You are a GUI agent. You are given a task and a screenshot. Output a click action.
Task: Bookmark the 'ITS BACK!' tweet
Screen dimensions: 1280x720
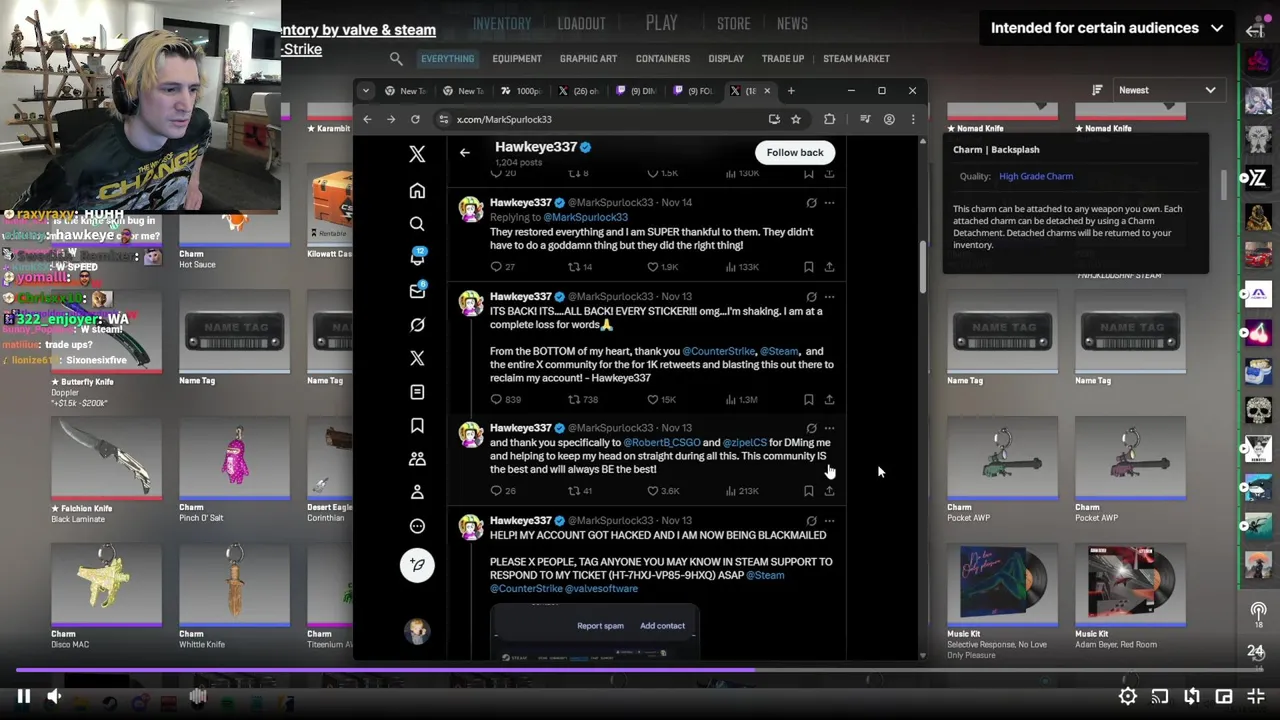tap(808, 399)
